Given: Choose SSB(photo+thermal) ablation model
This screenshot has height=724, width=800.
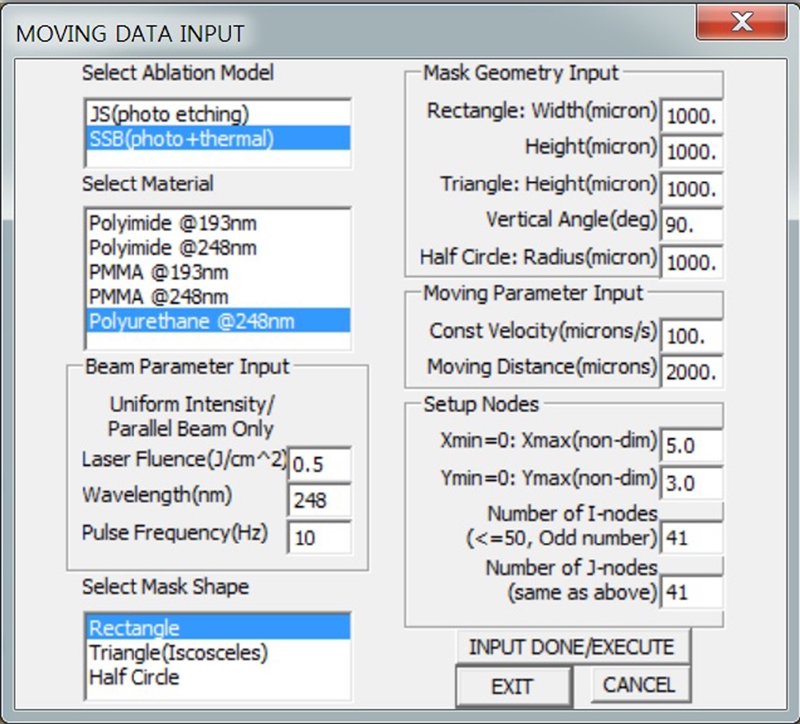Looking at the screenshot, I should (180, 138).
